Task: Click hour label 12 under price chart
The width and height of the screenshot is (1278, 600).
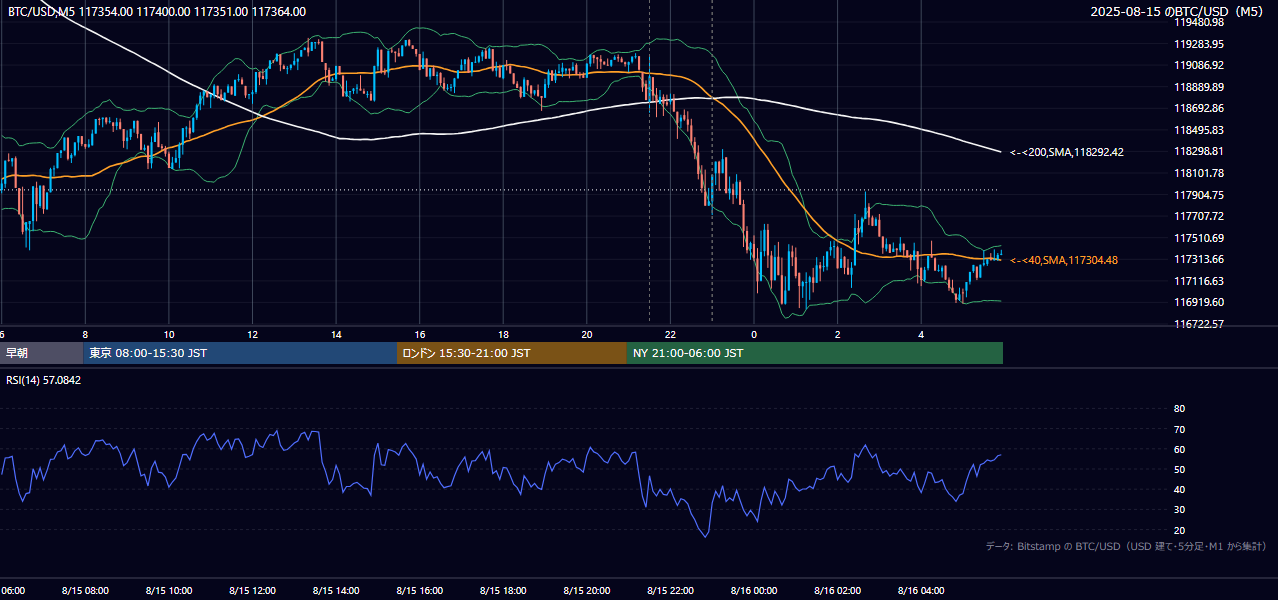Action: click(253, 335)
